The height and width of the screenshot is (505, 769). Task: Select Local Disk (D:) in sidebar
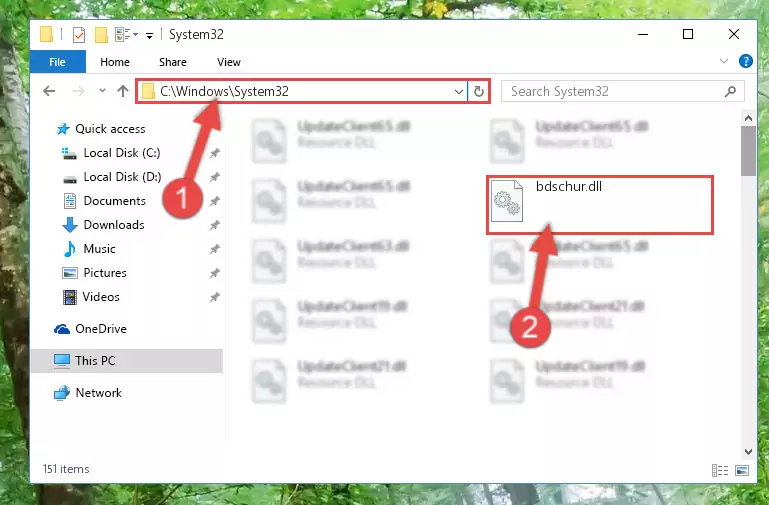(111, 177)
